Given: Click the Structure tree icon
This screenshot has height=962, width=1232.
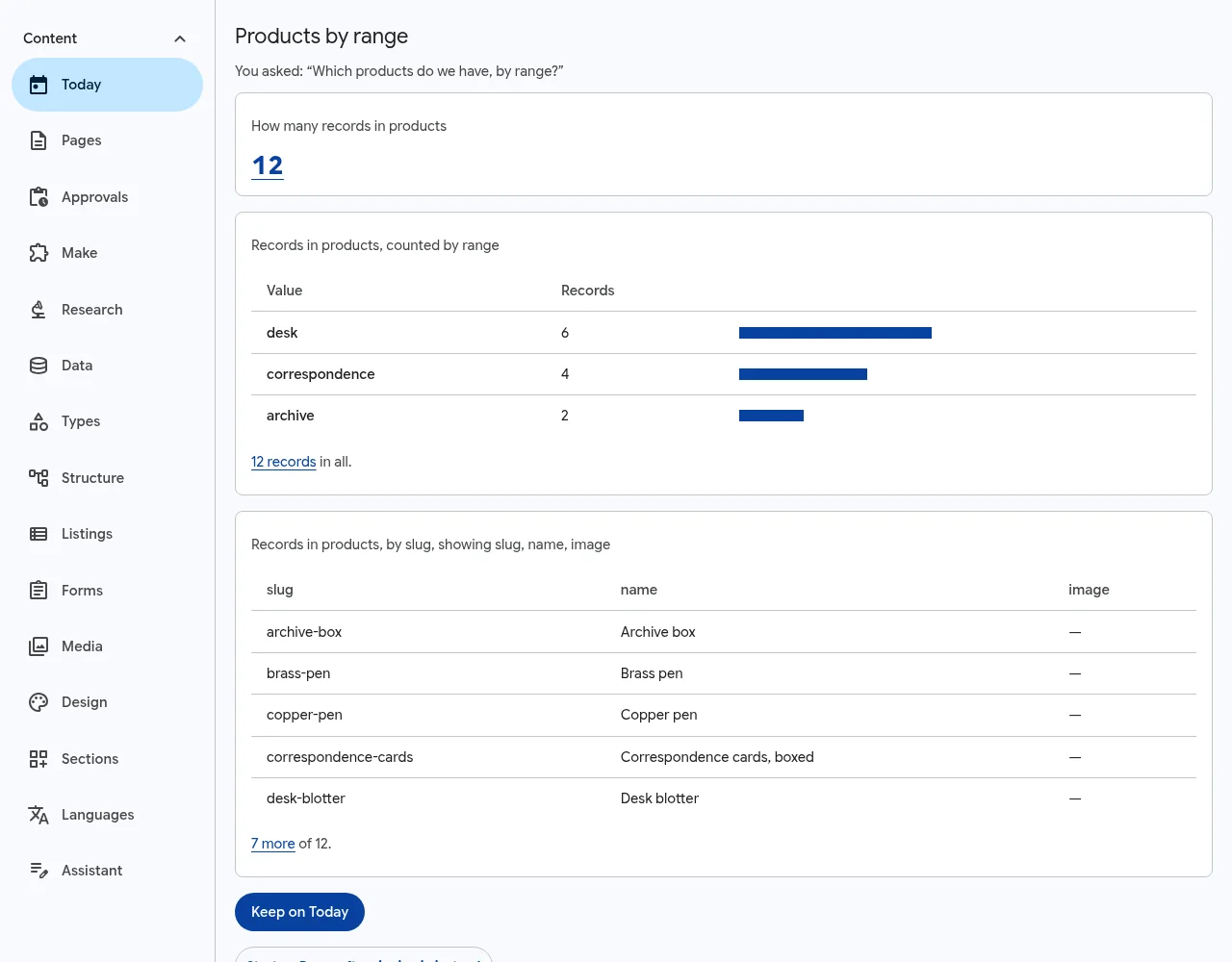Looking at the screenshot, I should click(x=38, y=478).
